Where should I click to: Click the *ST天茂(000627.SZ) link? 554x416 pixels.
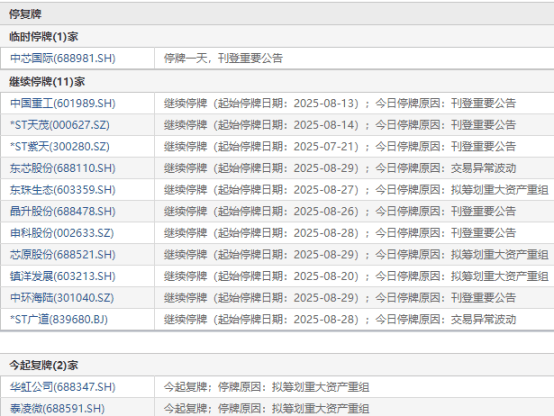point(60,125)
